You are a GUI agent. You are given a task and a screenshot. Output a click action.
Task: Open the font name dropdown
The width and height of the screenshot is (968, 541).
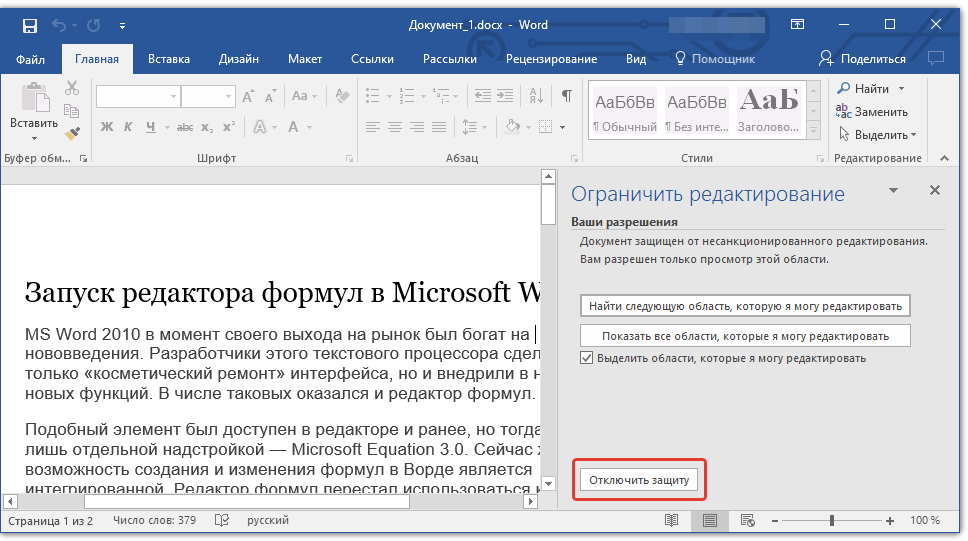pos(173,97)
